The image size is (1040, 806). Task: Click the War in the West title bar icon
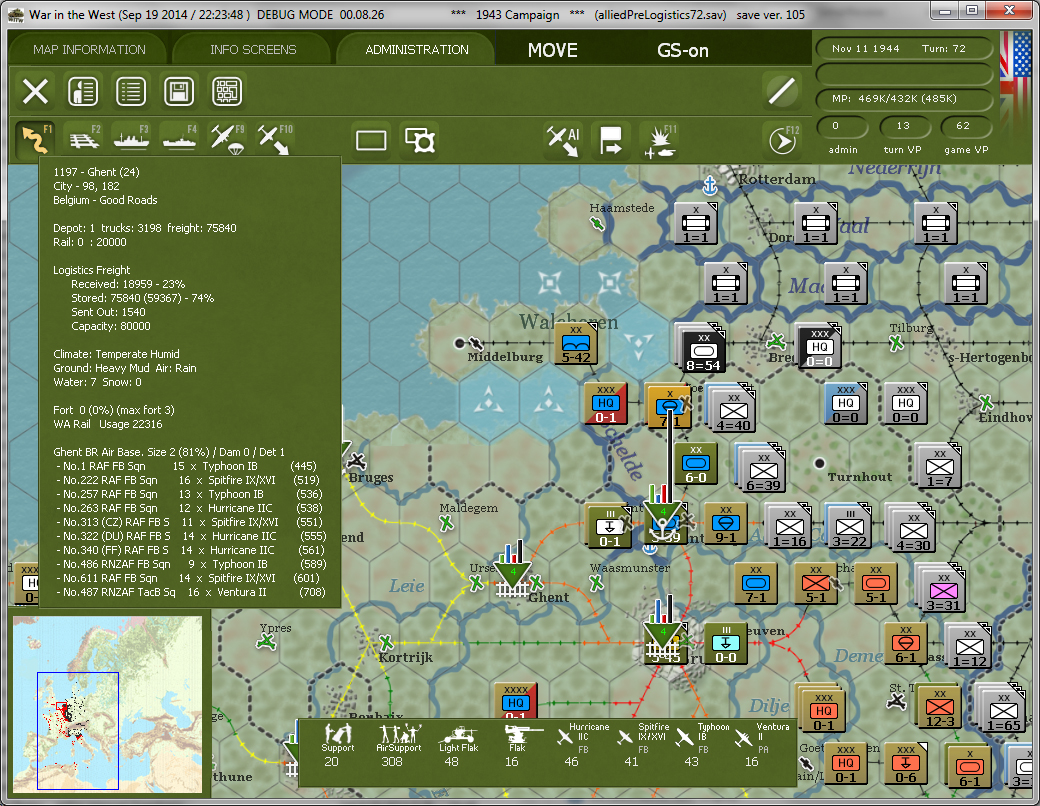(x=16, y=15)
